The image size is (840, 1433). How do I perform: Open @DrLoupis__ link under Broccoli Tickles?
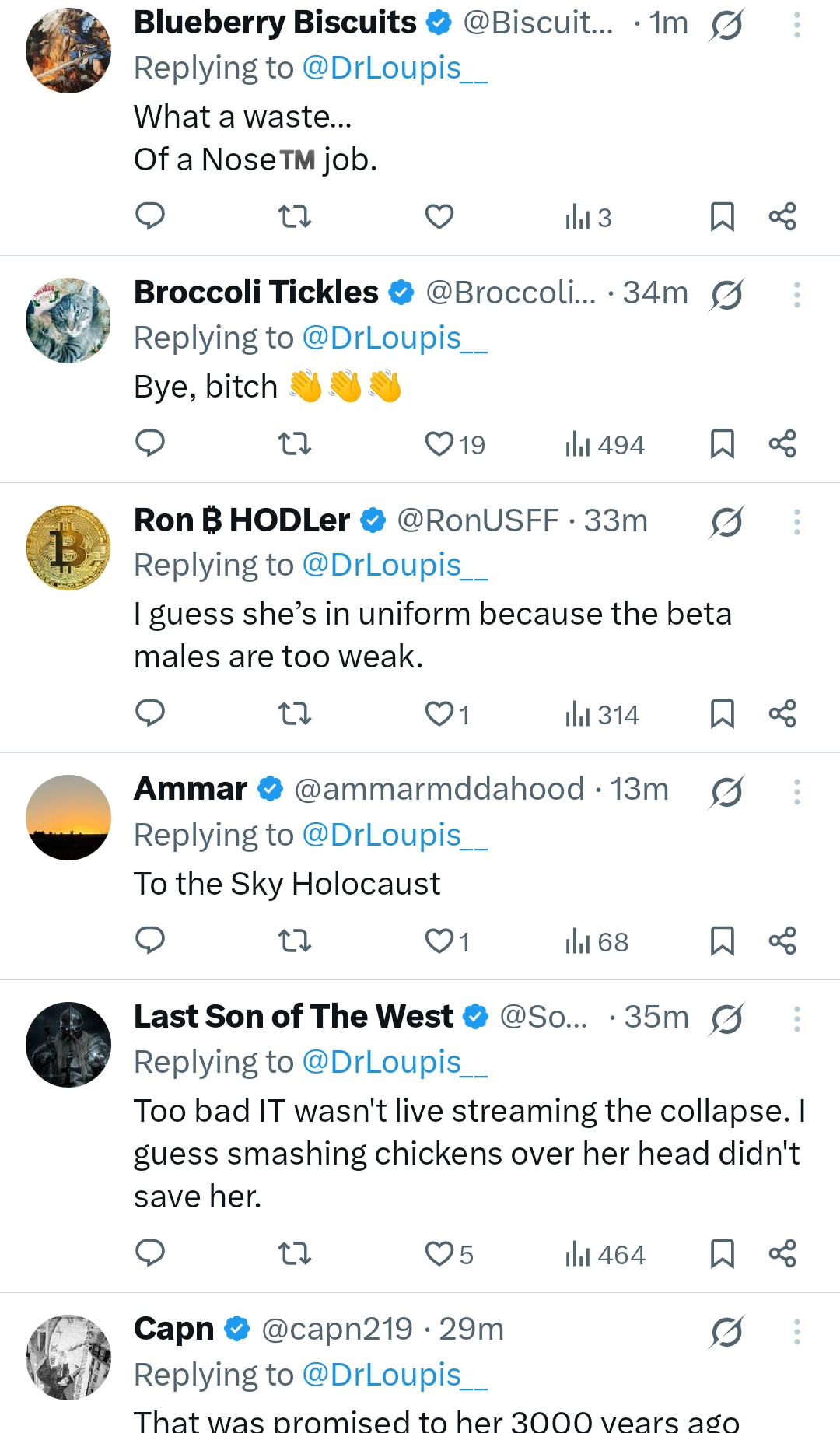(394, 338)
